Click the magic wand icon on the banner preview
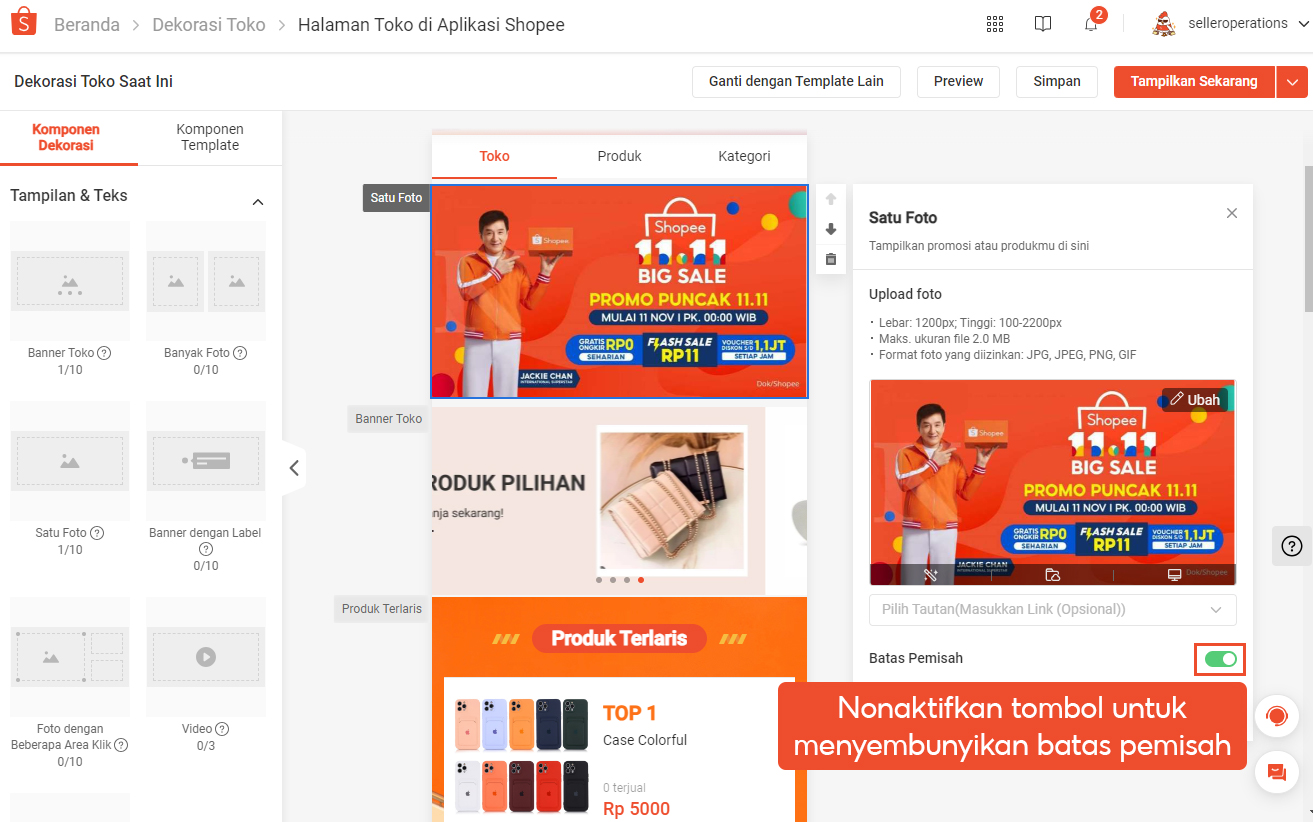 [930, 575]
